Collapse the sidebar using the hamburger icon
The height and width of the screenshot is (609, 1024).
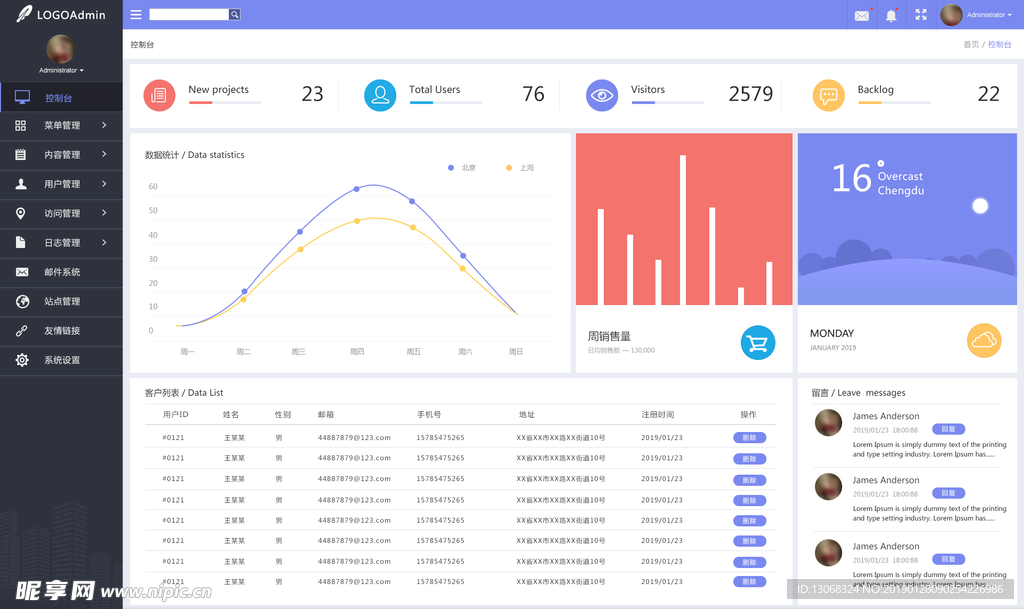click(135, 14)
